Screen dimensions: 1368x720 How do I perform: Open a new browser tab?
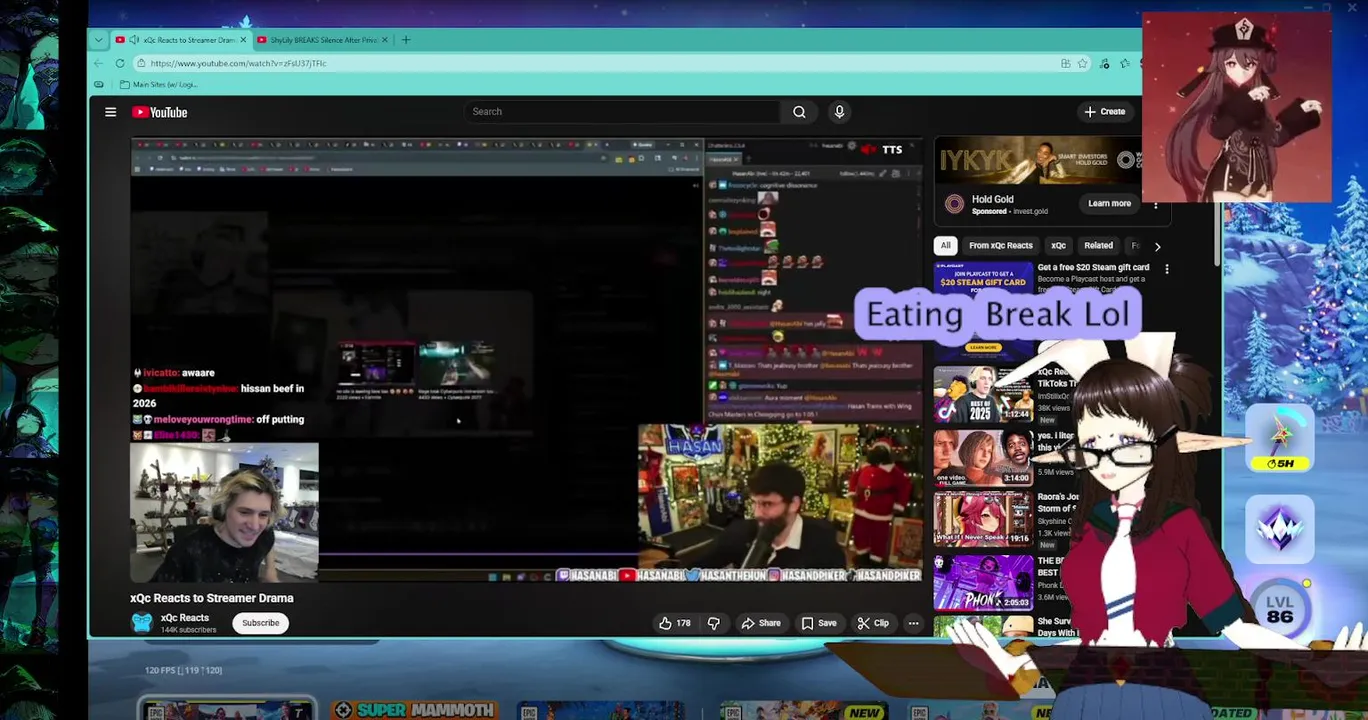(x=406, y=40)
